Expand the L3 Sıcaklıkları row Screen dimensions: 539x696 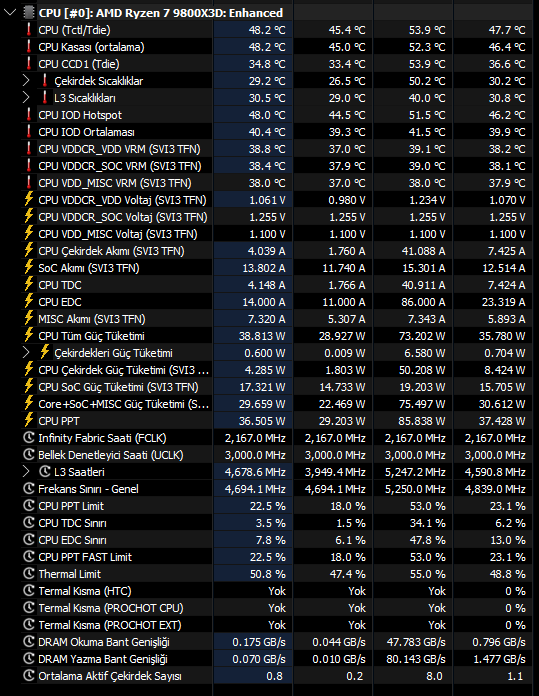coord(26,98)
